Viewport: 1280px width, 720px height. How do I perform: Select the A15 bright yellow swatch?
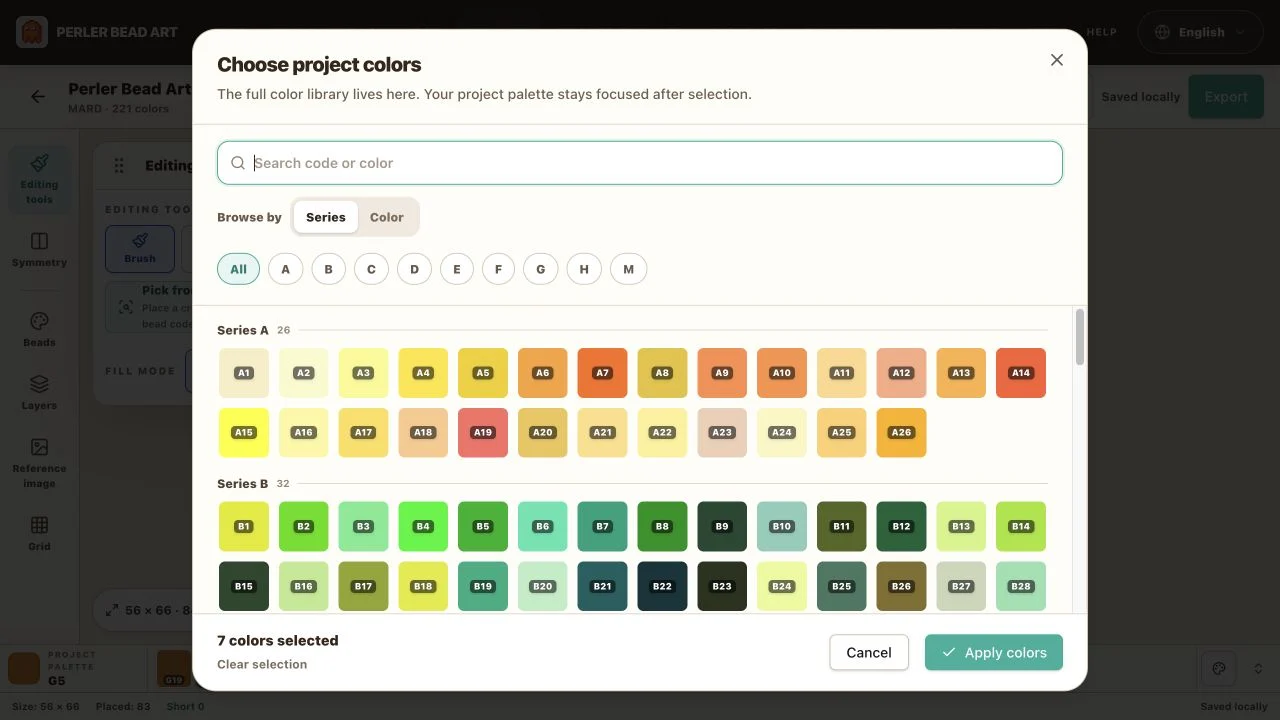[x=244, y=433]
